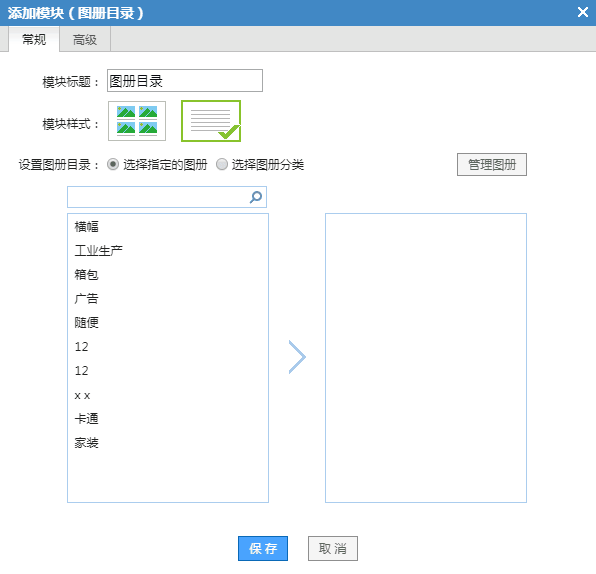Image resolution: width=596 pixels, height=574 pixels.
Task: Click the 管理图册 button
Action: pyautogui.click(x=491, y=165)
